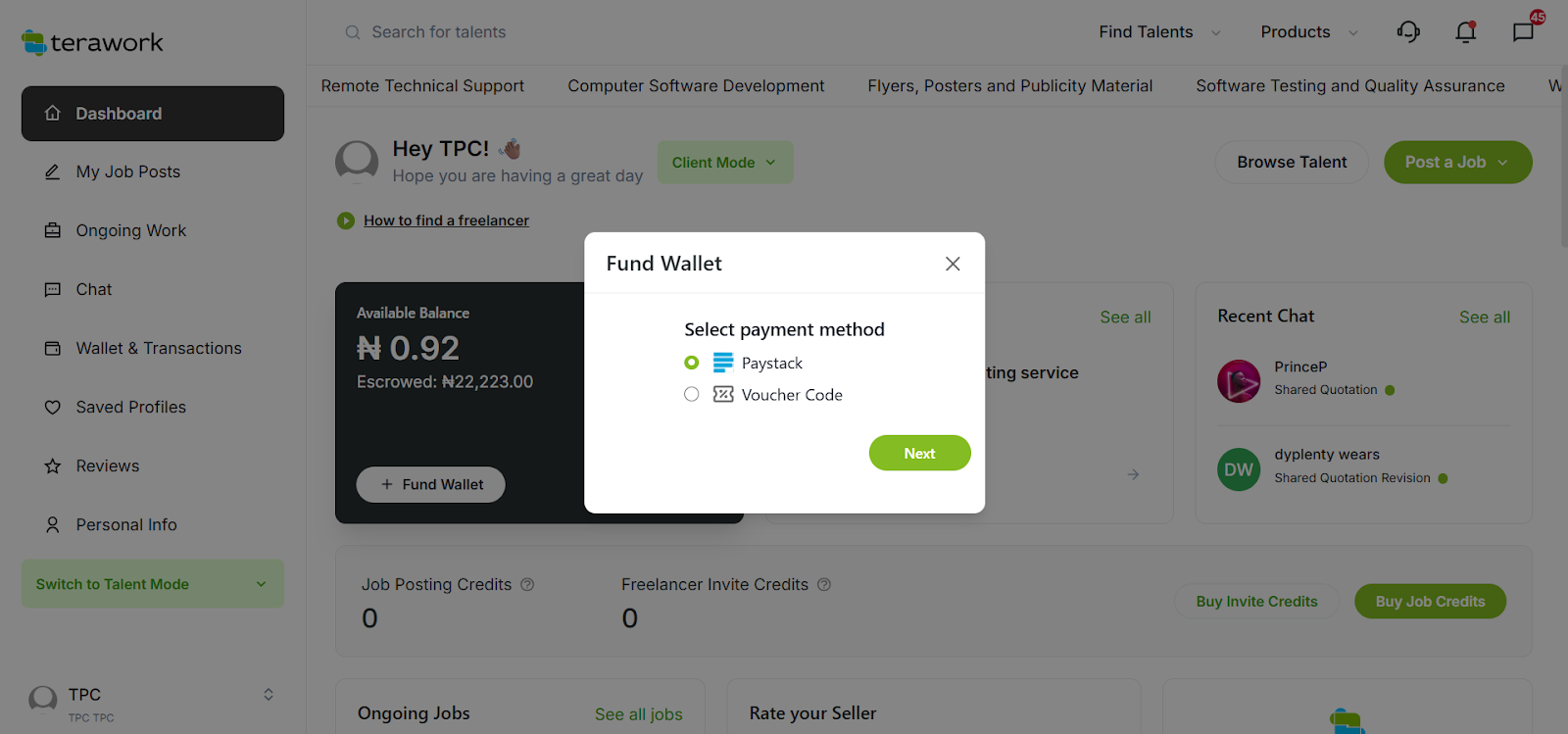Click the Job Posting Credits help icon
Viewport: 1568px width, 734px height.
click(x=527, y=585)
